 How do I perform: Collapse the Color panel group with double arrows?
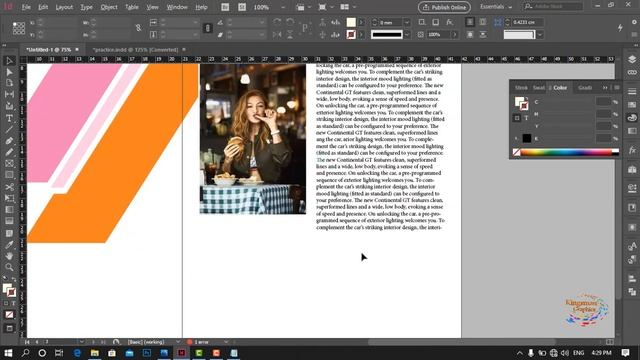click(x=605, y=88)
